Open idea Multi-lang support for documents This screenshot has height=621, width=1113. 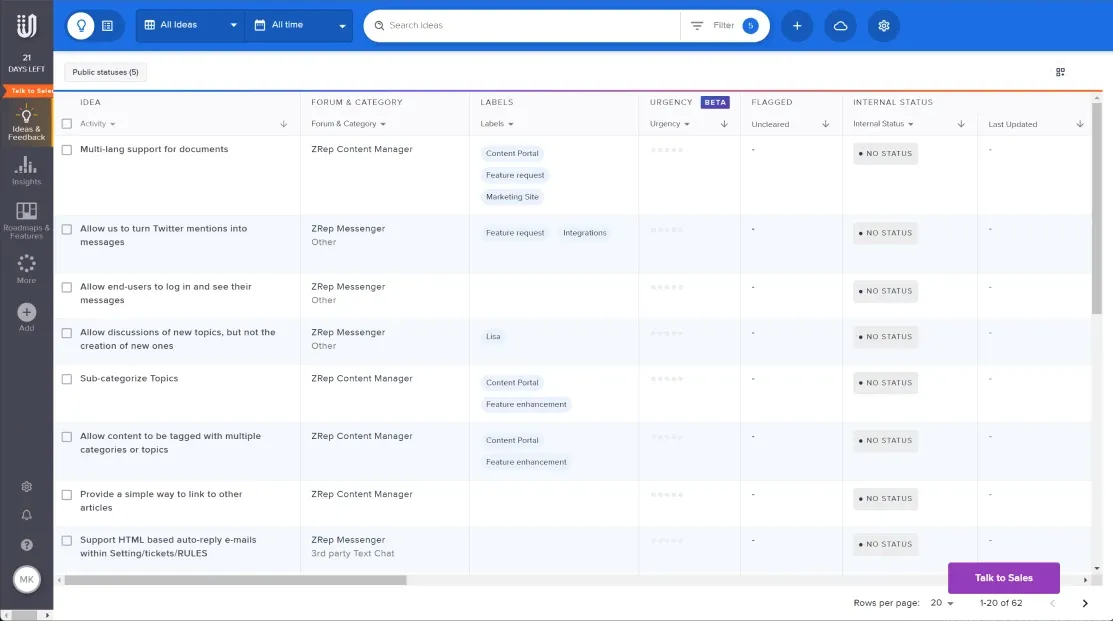tap(154, 149)
